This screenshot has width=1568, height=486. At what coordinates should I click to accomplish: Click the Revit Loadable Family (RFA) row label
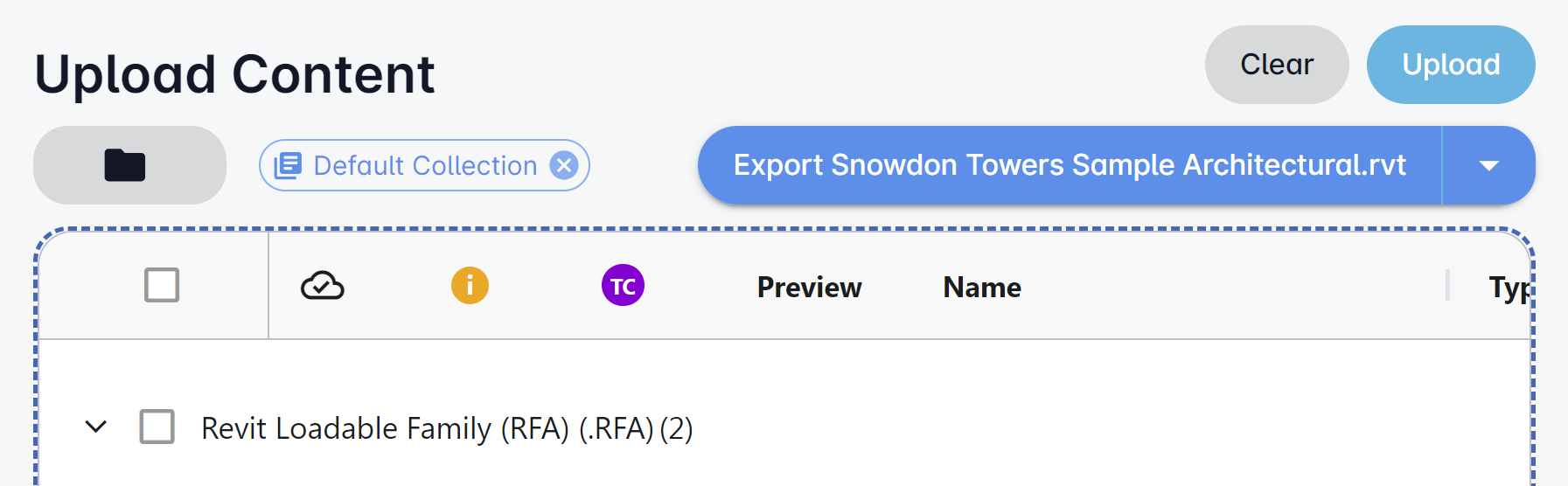point(446,428)
